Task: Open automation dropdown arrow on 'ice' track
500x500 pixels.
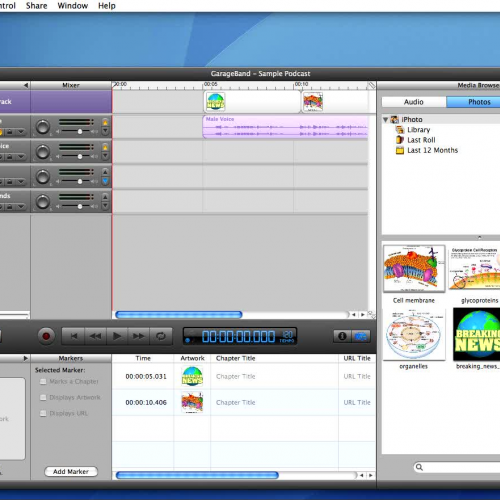Action: click(x=21, y=156)
